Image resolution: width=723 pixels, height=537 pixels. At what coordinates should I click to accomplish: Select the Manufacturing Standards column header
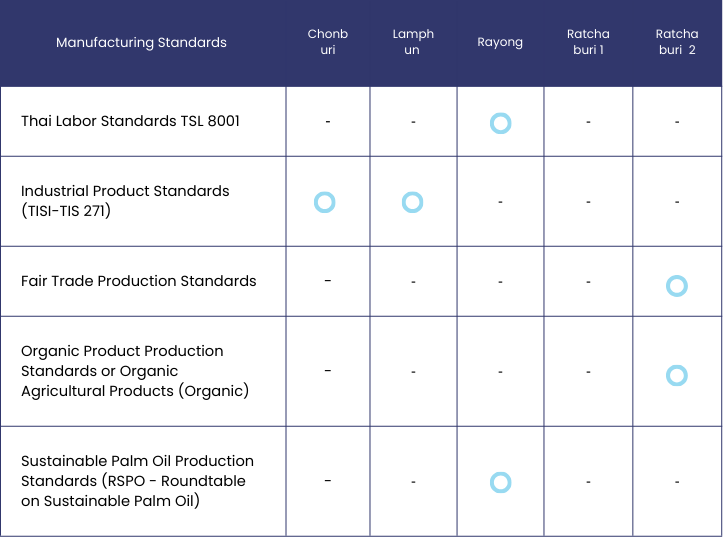click(141, 42)
